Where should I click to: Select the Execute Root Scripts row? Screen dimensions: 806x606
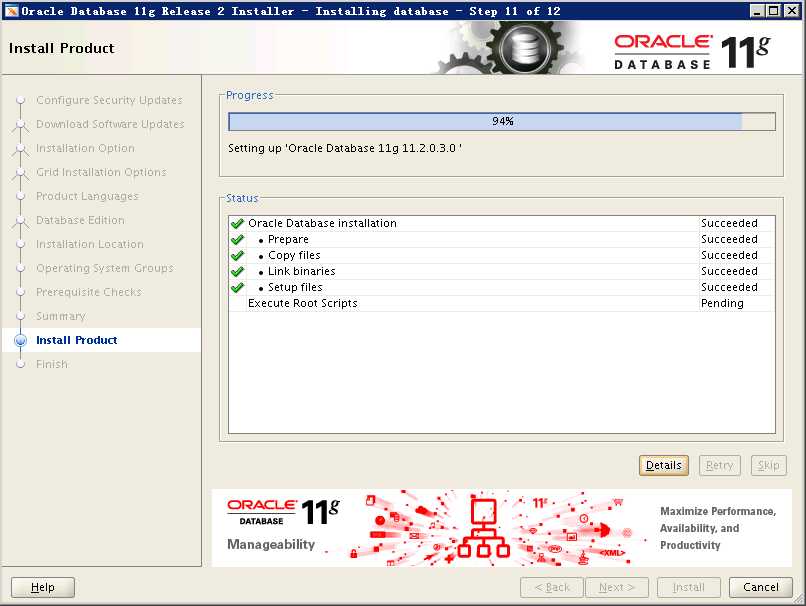coord(502,303)
